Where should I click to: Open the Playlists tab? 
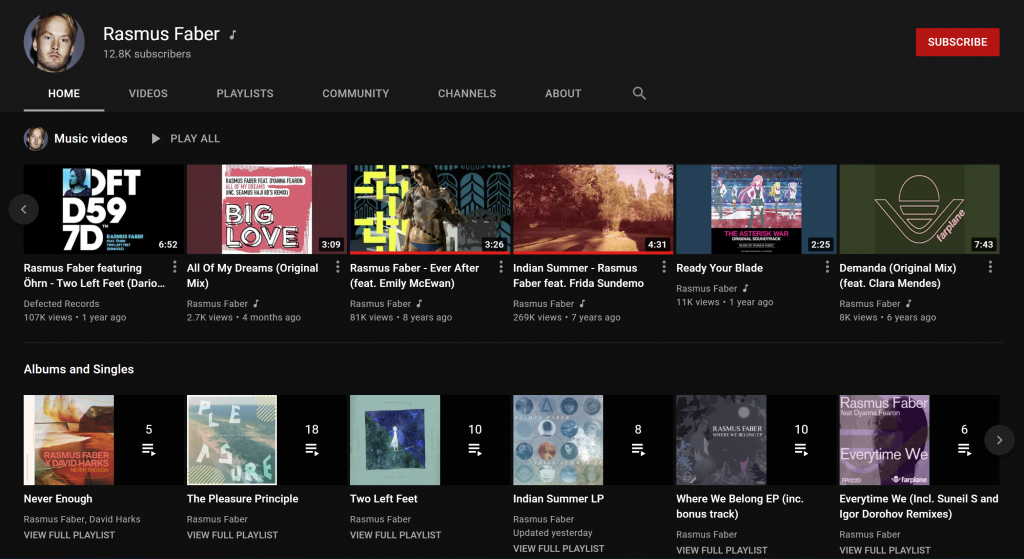click(x=245, y=93)
